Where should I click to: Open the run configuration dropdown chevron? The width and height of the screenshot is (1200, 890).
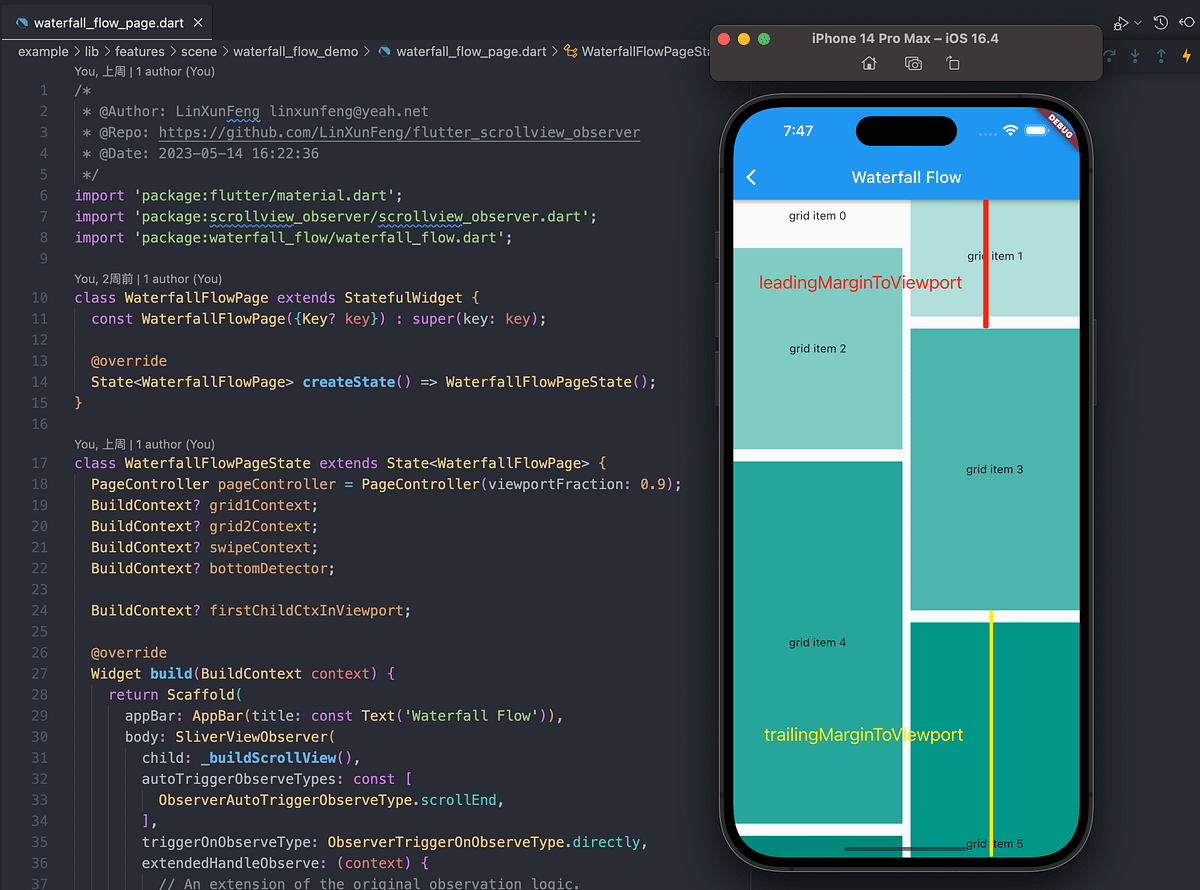pos(1138,22)
